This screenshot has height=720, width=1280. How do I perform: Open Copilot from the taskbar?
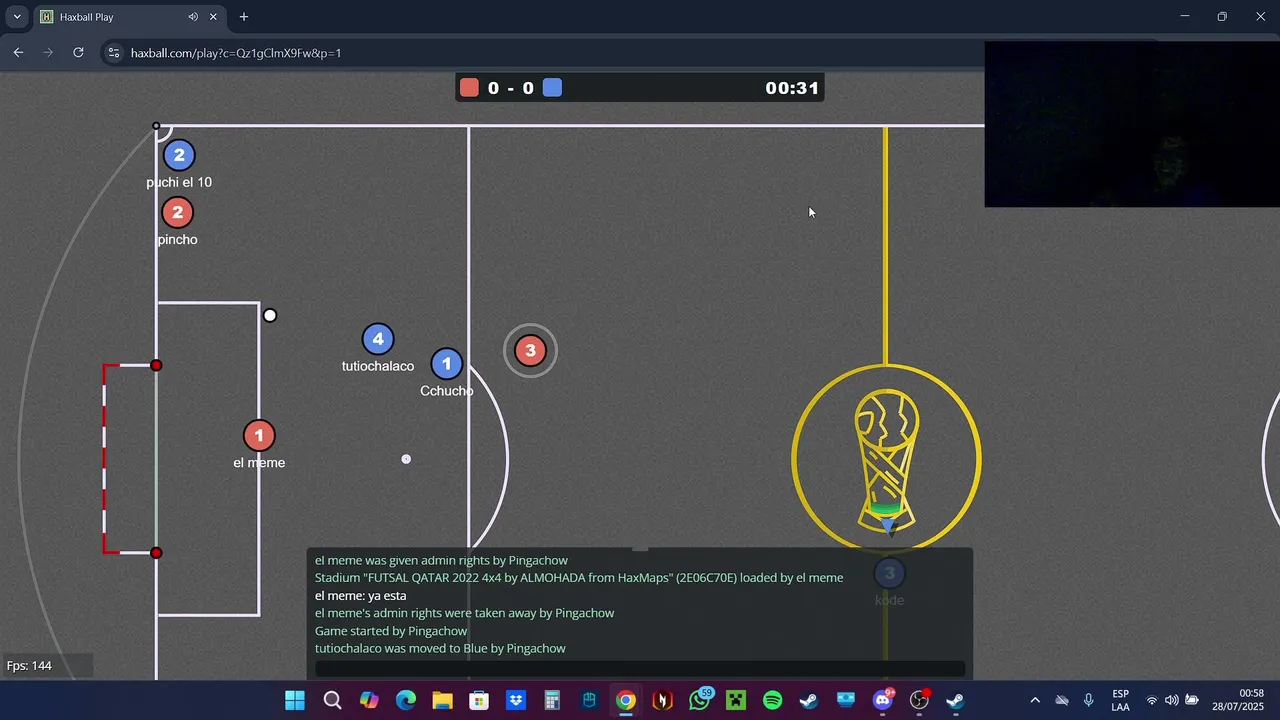pos(369,700)
